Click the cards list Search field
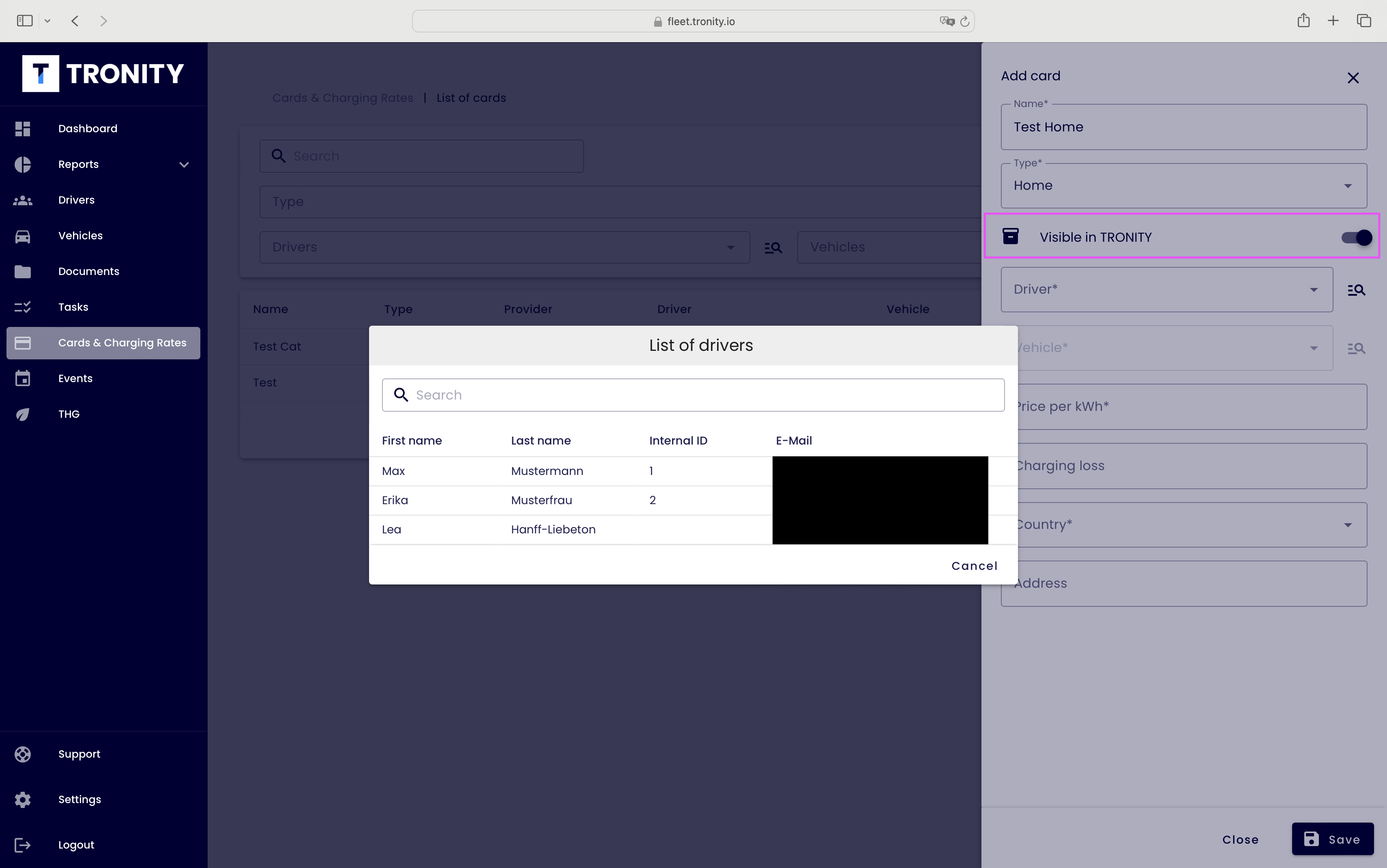This screenshot has width=1387, height=868. (422, 156)
